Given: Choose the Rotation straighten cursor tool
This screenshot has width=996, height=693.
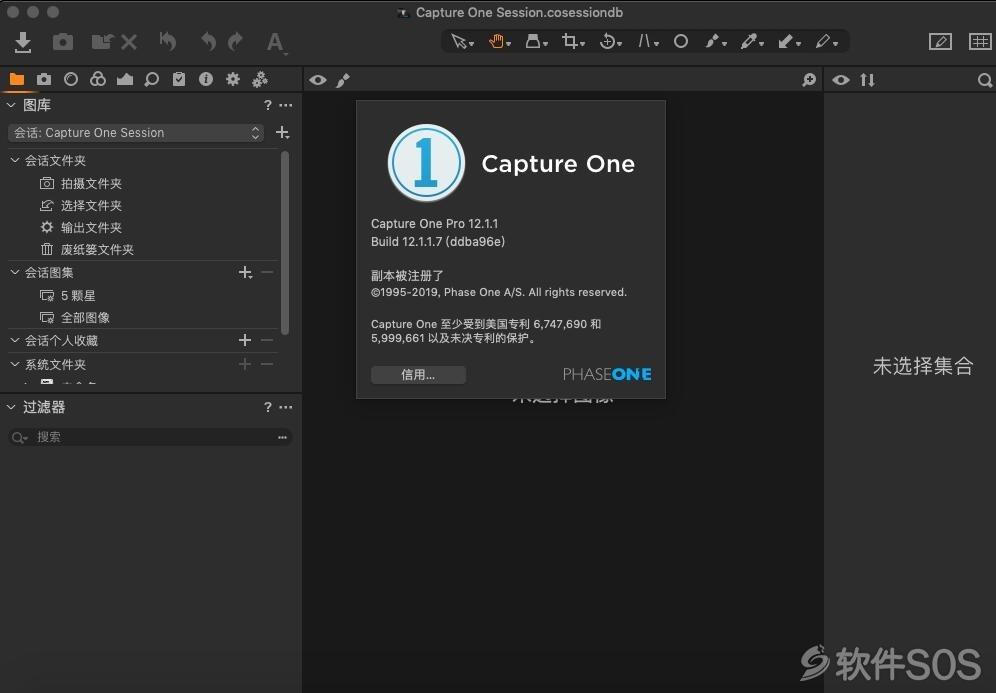Looking at the screenshot, I should coord(610,42).
